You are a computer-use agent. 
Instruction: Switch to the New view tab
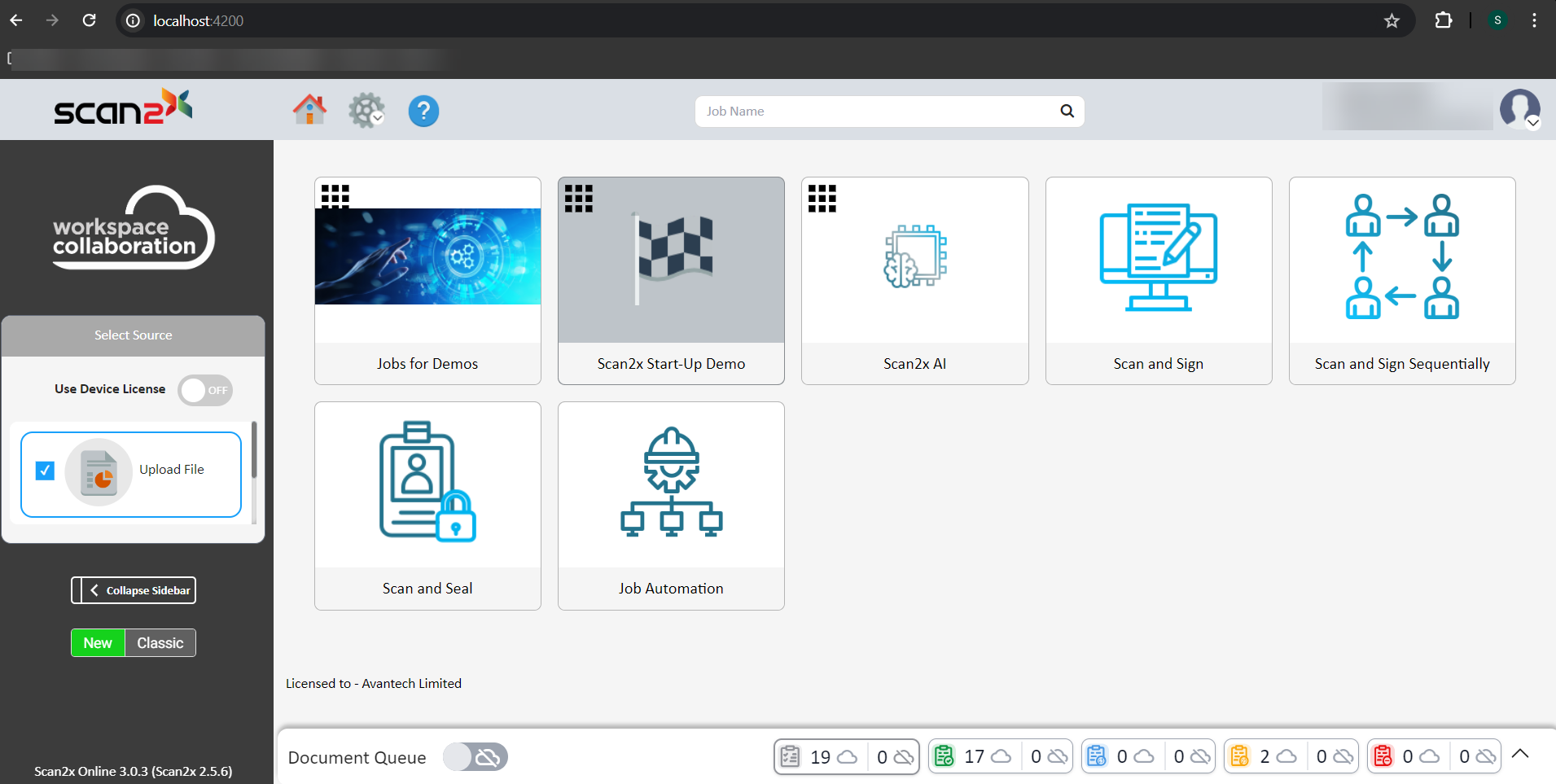98,643
